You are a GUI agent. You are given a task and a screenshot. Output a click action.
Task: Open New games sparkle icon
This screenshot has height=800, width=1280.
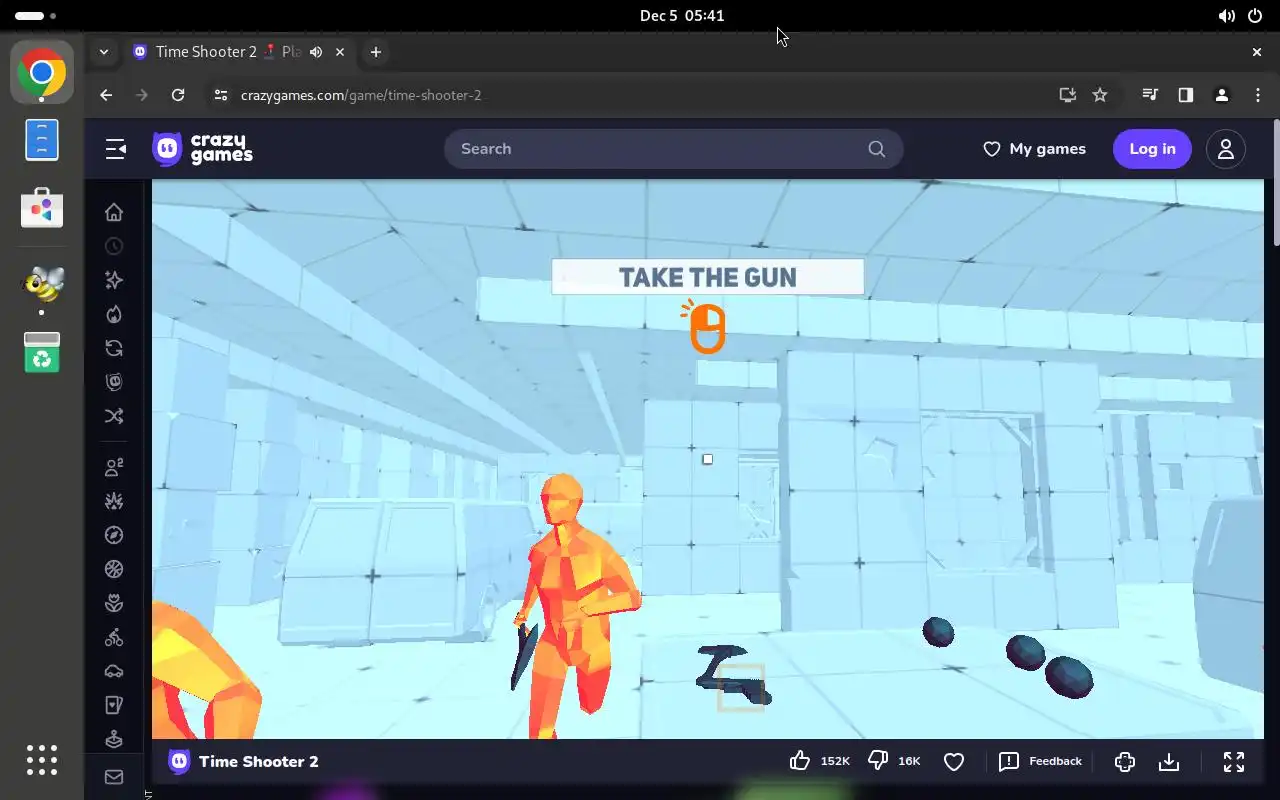coord(114,280)
